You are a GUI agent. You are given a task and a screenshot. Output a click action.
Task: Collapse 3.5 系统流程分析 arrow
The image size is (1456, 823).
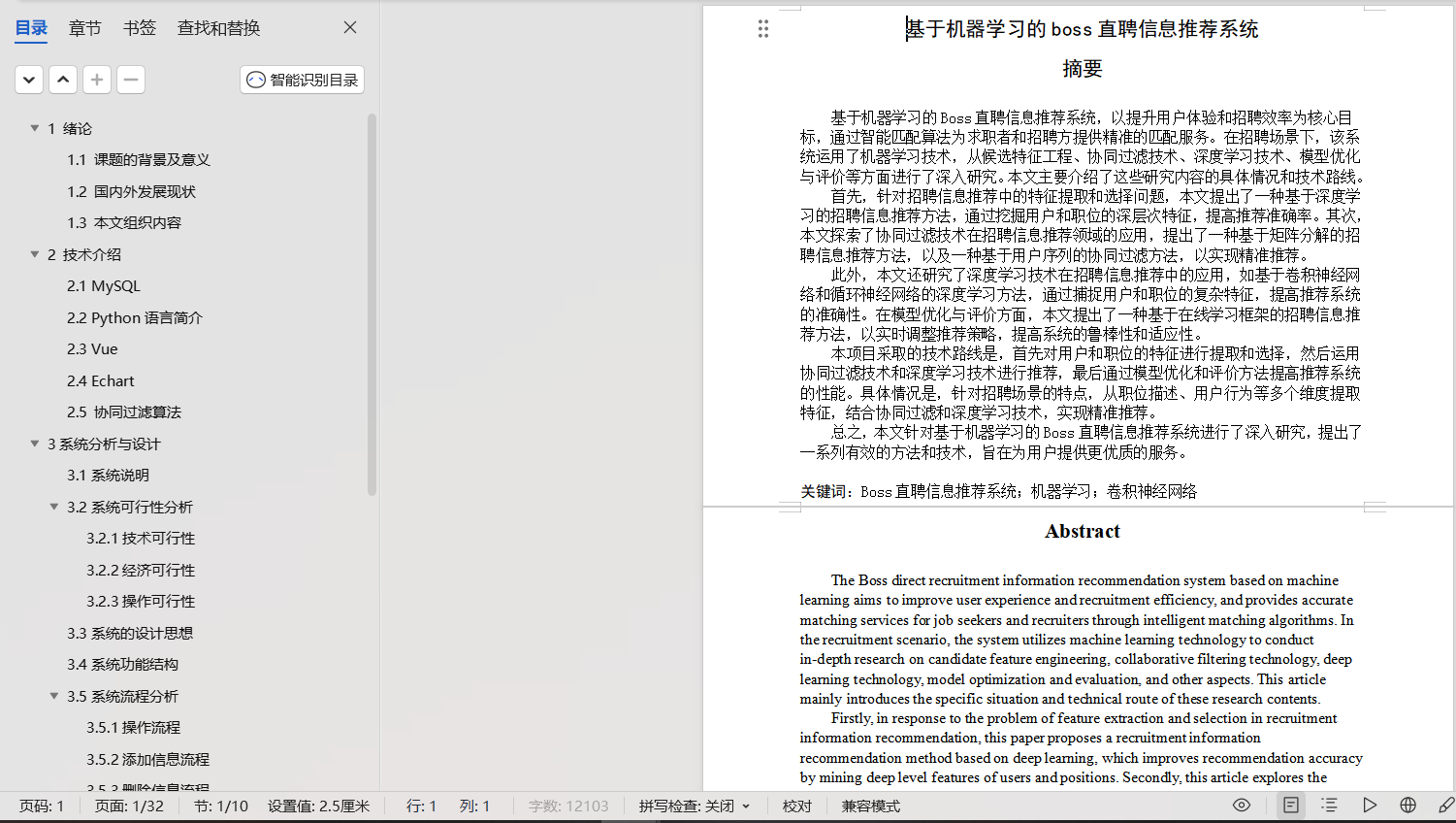tap(54, 696)
